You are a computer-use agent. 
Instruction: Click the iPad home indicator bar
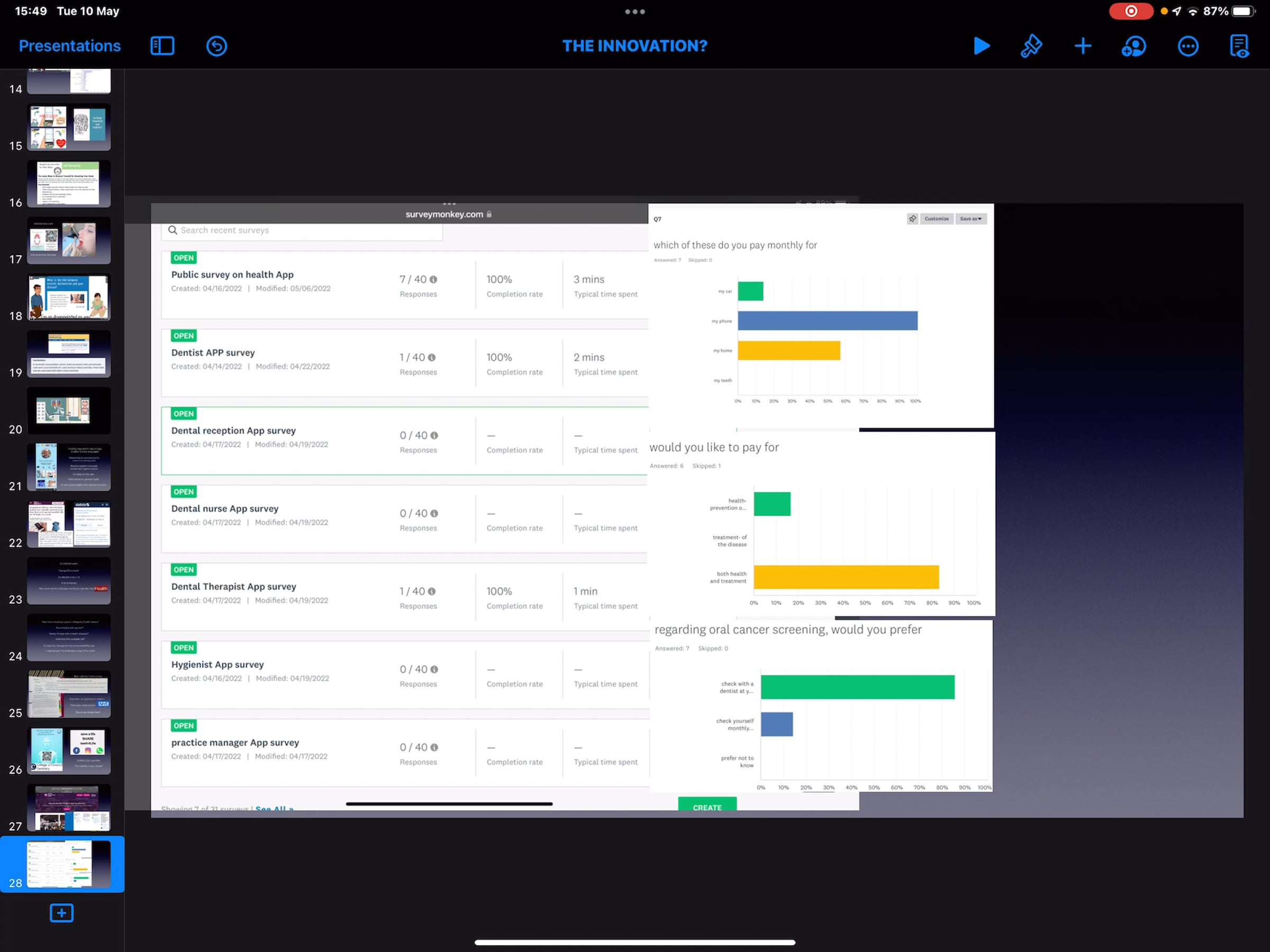634,942
